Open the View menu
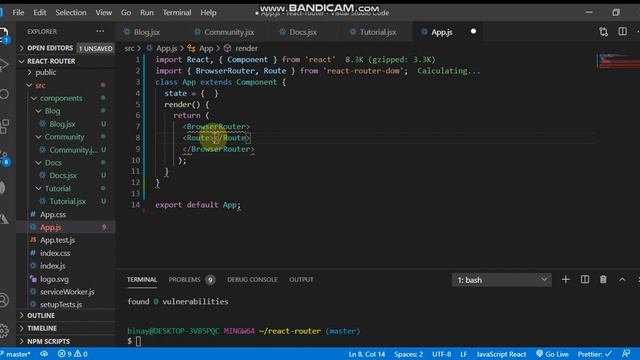 (104, 12)
